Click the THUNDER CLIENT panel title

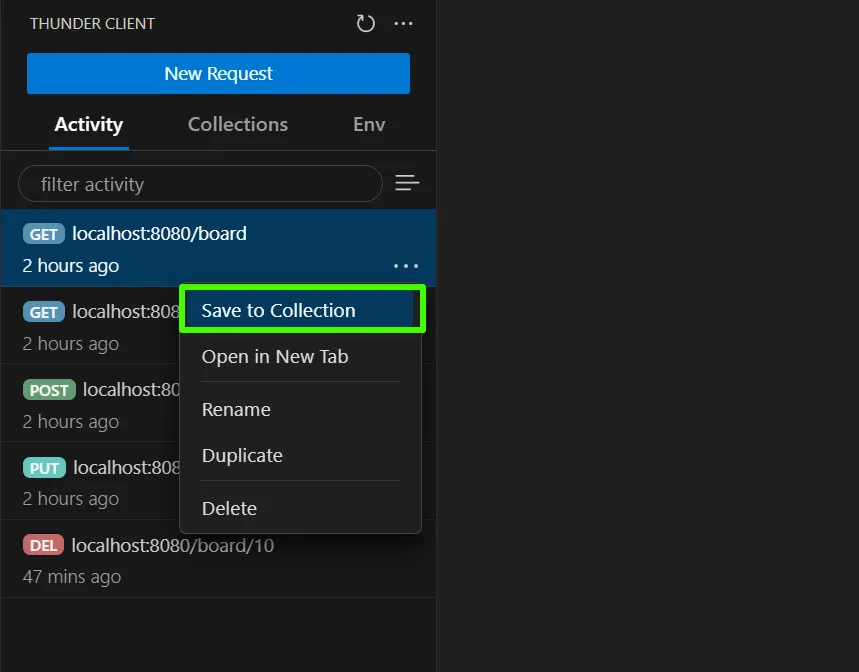tap(92, 24)
